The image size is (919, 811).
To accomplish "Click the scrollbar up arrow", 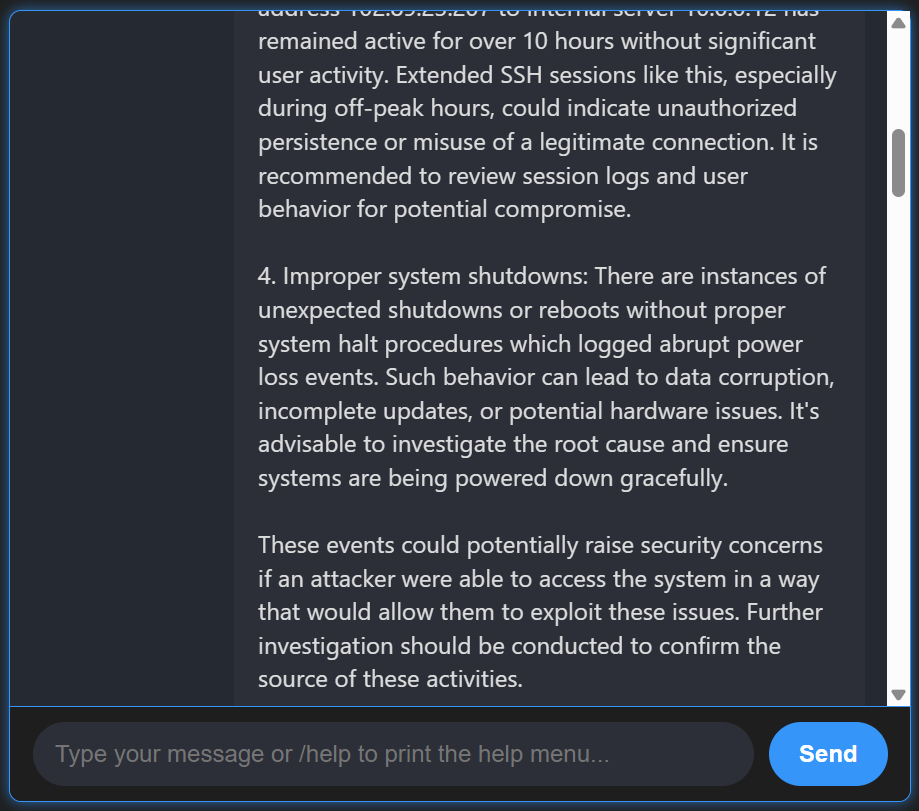I will (898, 23).
